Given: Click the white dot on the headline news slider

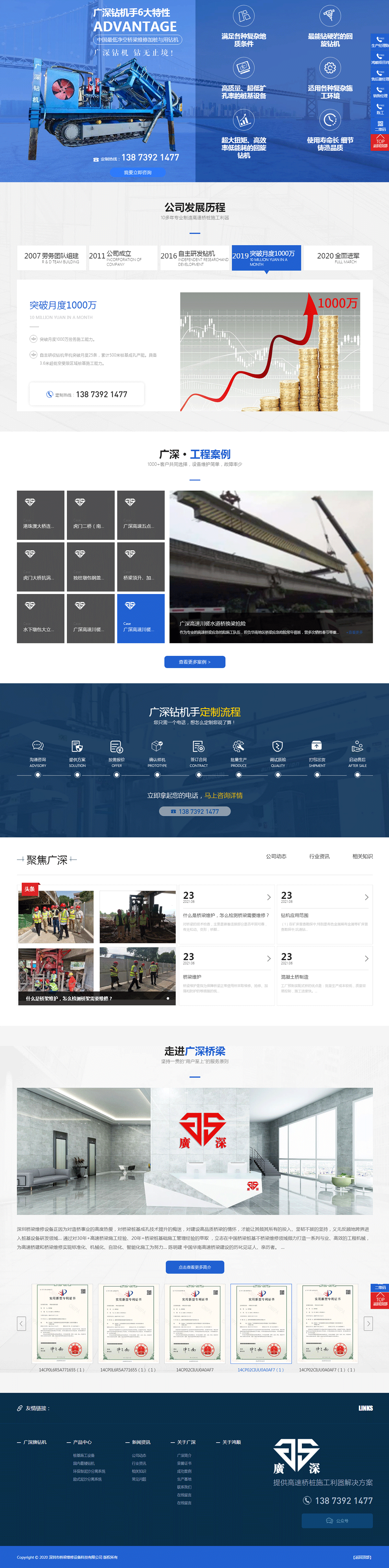Looking at the screenshot, I should point(168,998).
